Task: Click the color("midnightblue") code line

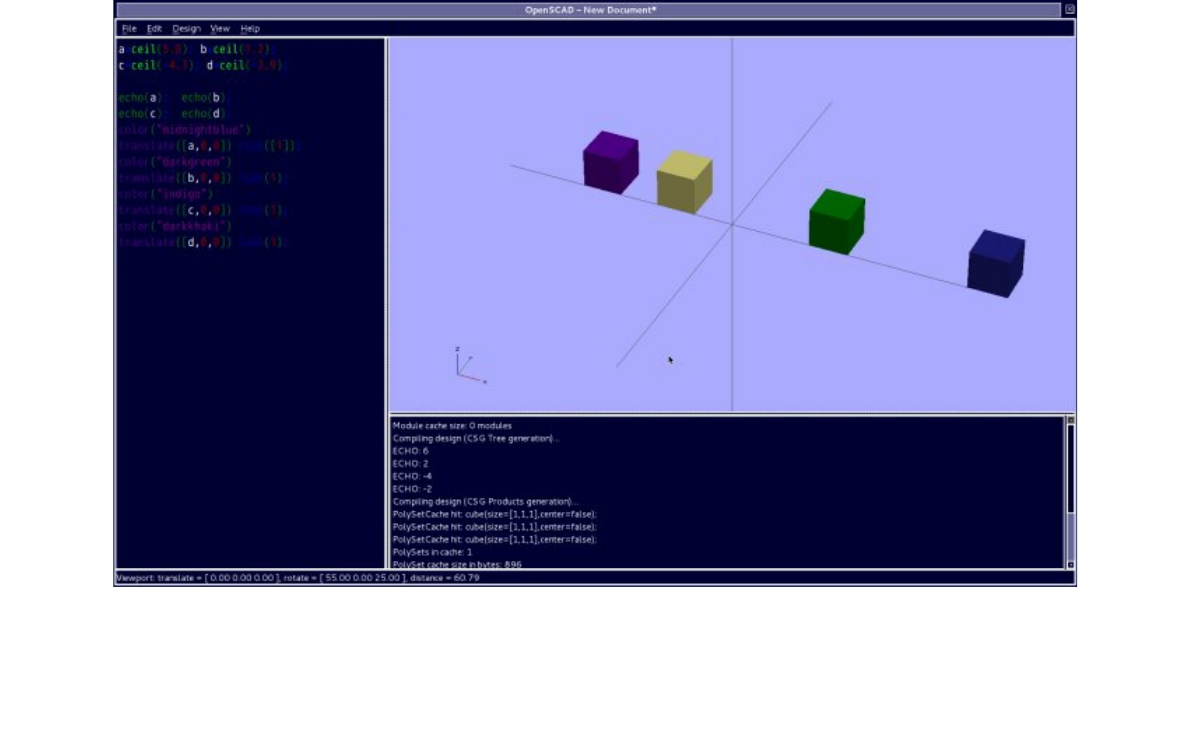Action: pyautogui.click(x=184, y=130)
